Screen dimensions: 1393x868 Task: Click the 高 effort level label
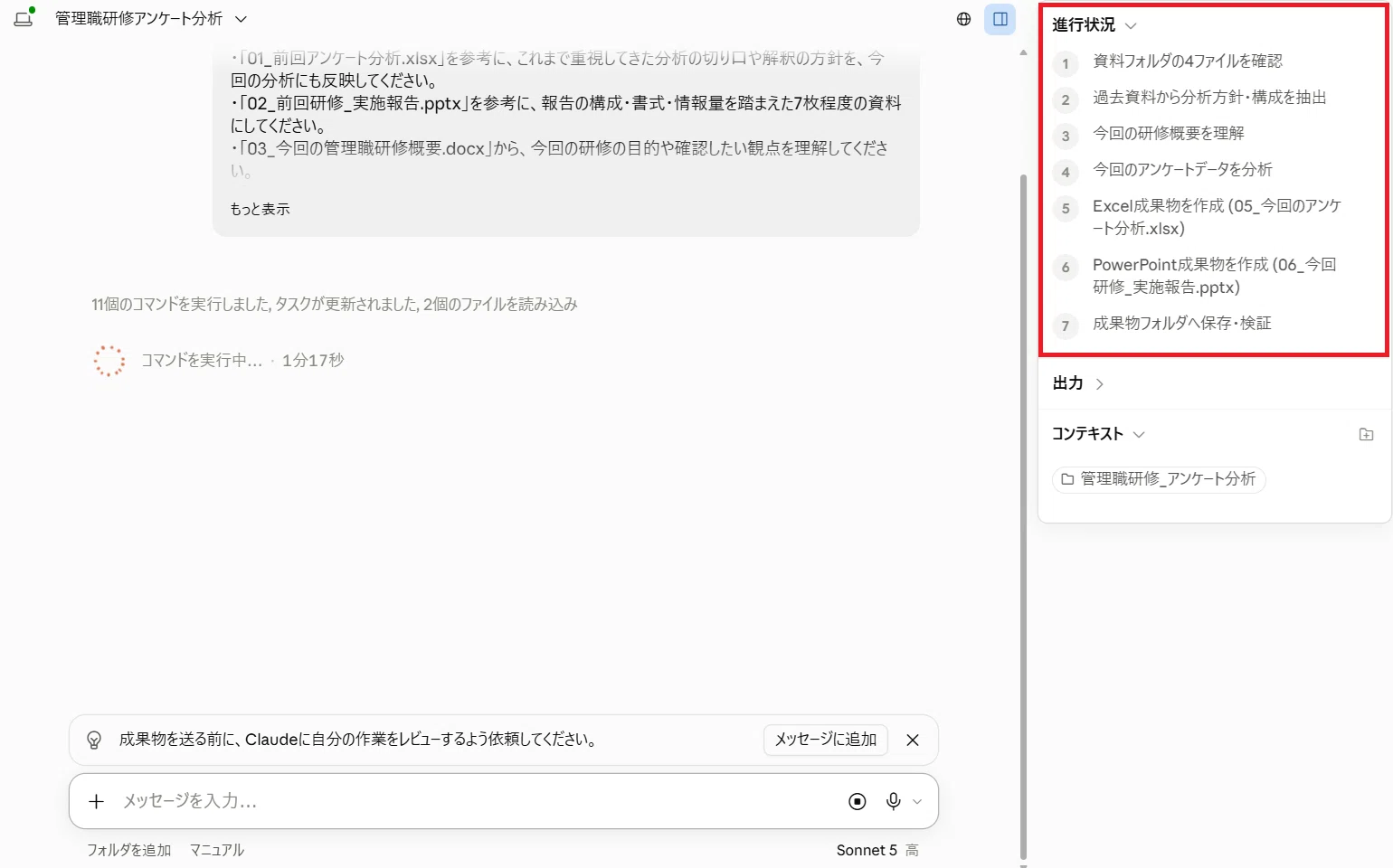912,850
